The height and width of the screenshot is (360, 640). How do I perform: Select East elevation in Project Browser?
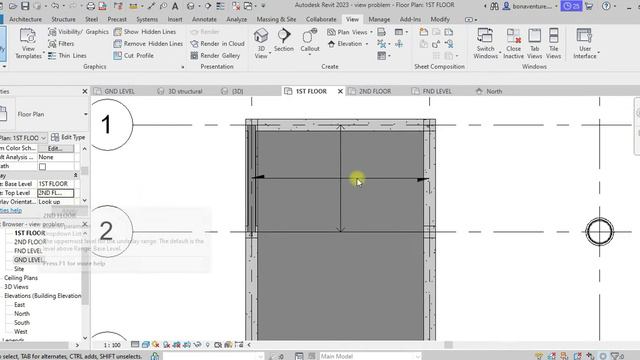(x=20, y=305)
